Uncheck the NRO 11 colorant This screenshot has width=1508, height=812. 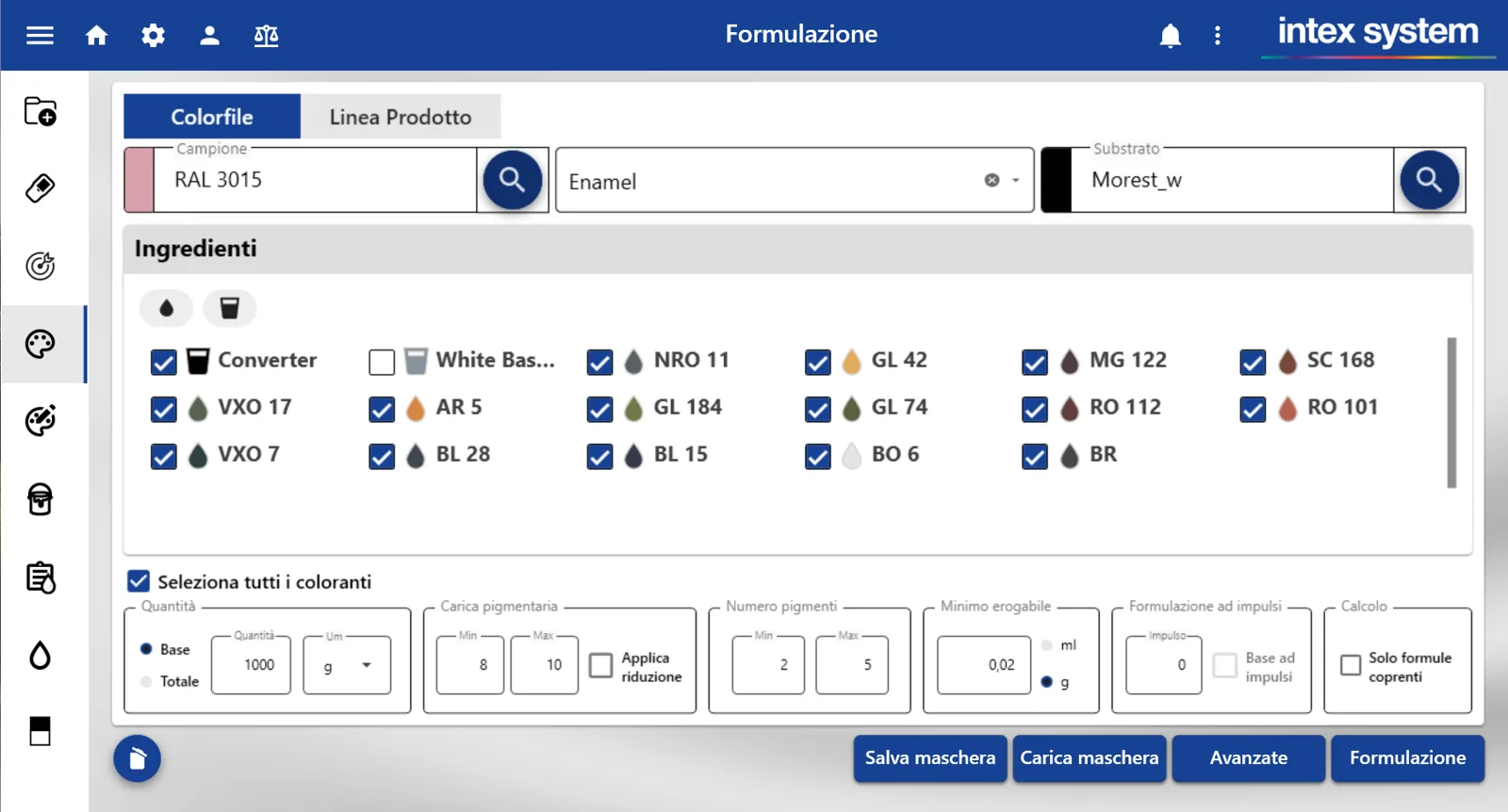(599, 362)
